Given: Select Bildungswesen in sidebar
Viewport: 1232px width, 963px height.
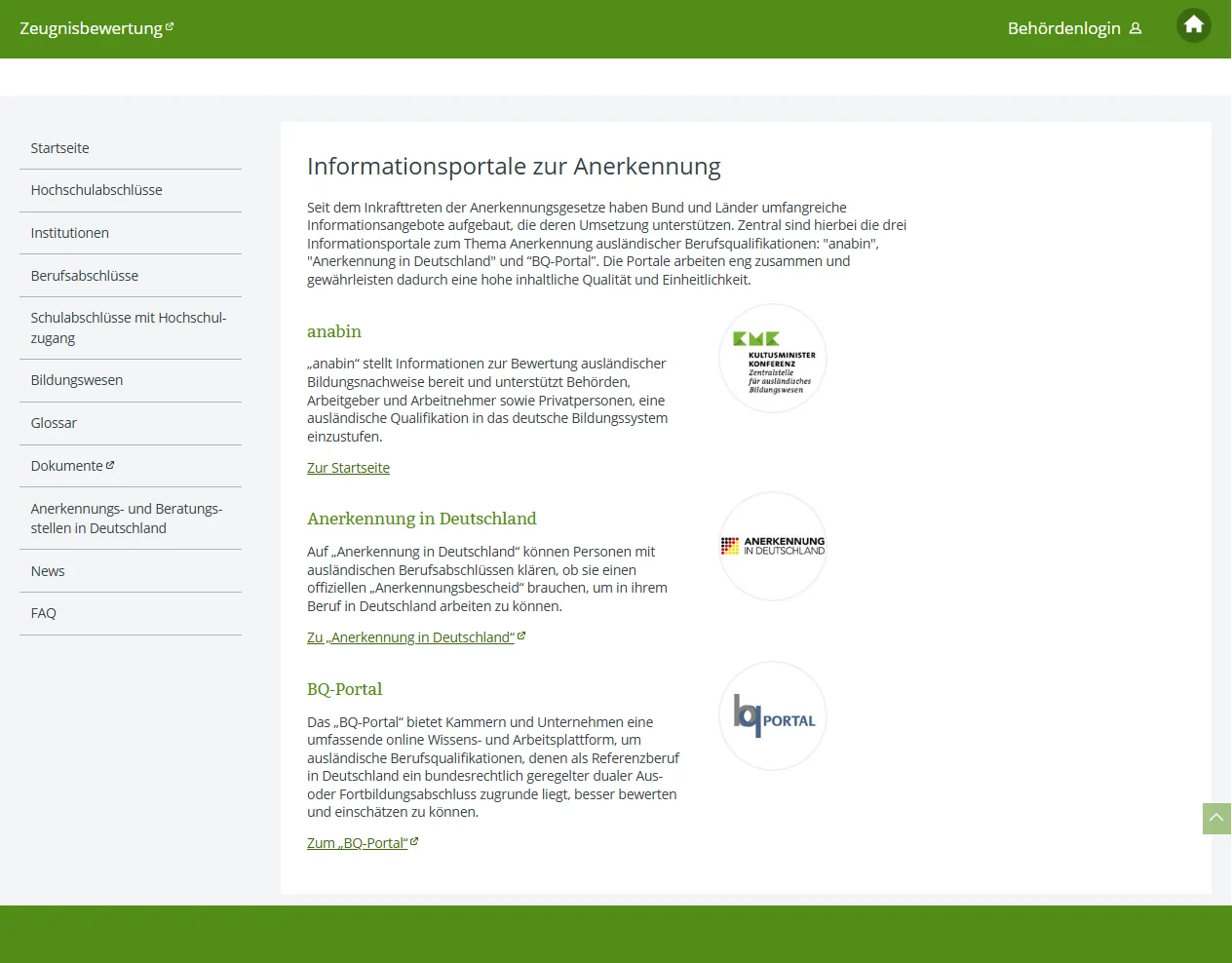Looking at the screenshot, I should point(131,380).
